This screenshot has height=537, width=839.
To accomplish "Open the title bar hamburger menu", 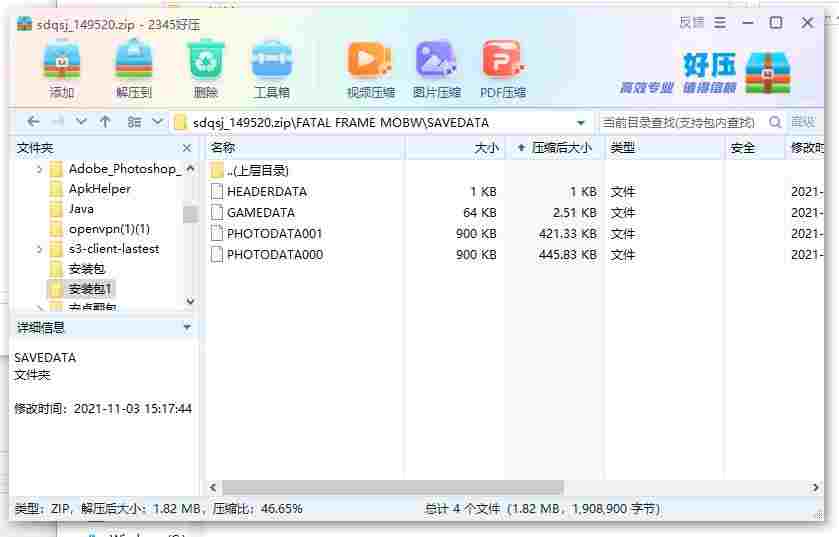I will [720, 22].
